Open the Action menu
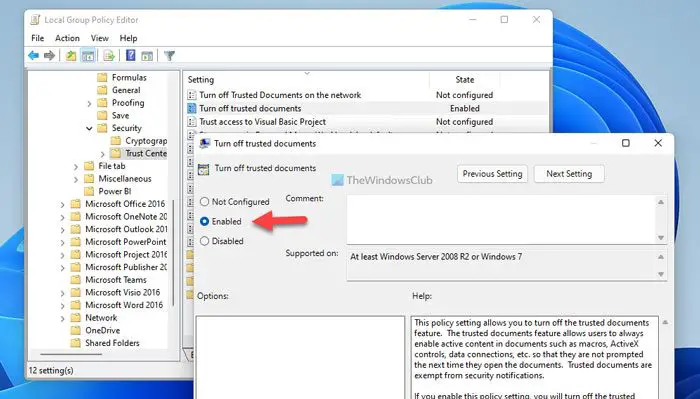 coord(67,38)
